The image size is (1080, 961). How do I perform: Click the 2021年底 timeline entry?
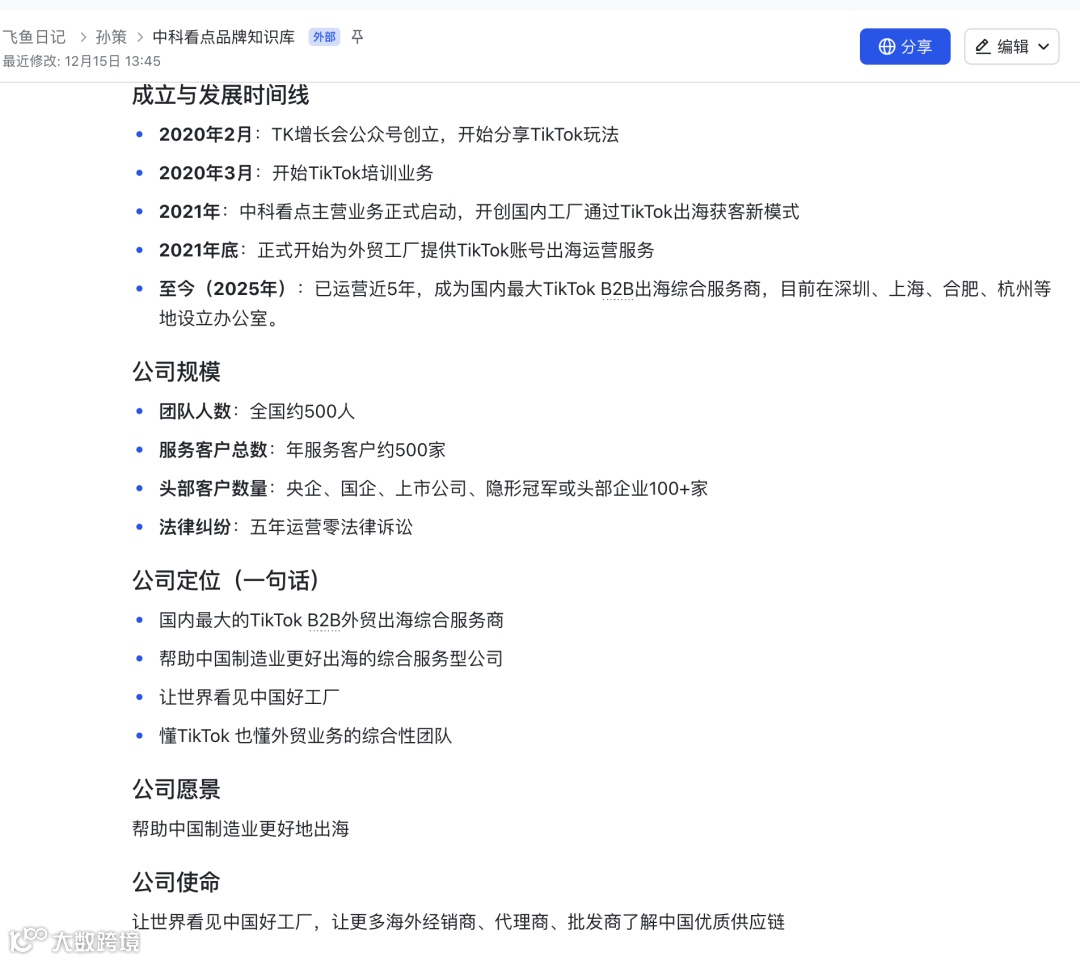pyautogui.click(x=406, y=250)
